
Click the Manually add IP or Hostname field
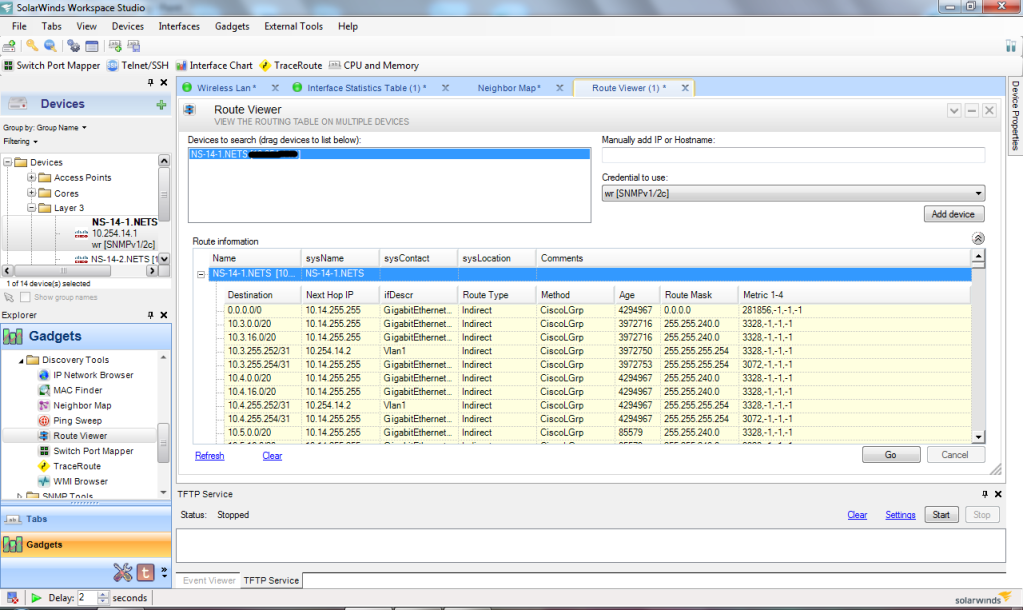point(793,155)
